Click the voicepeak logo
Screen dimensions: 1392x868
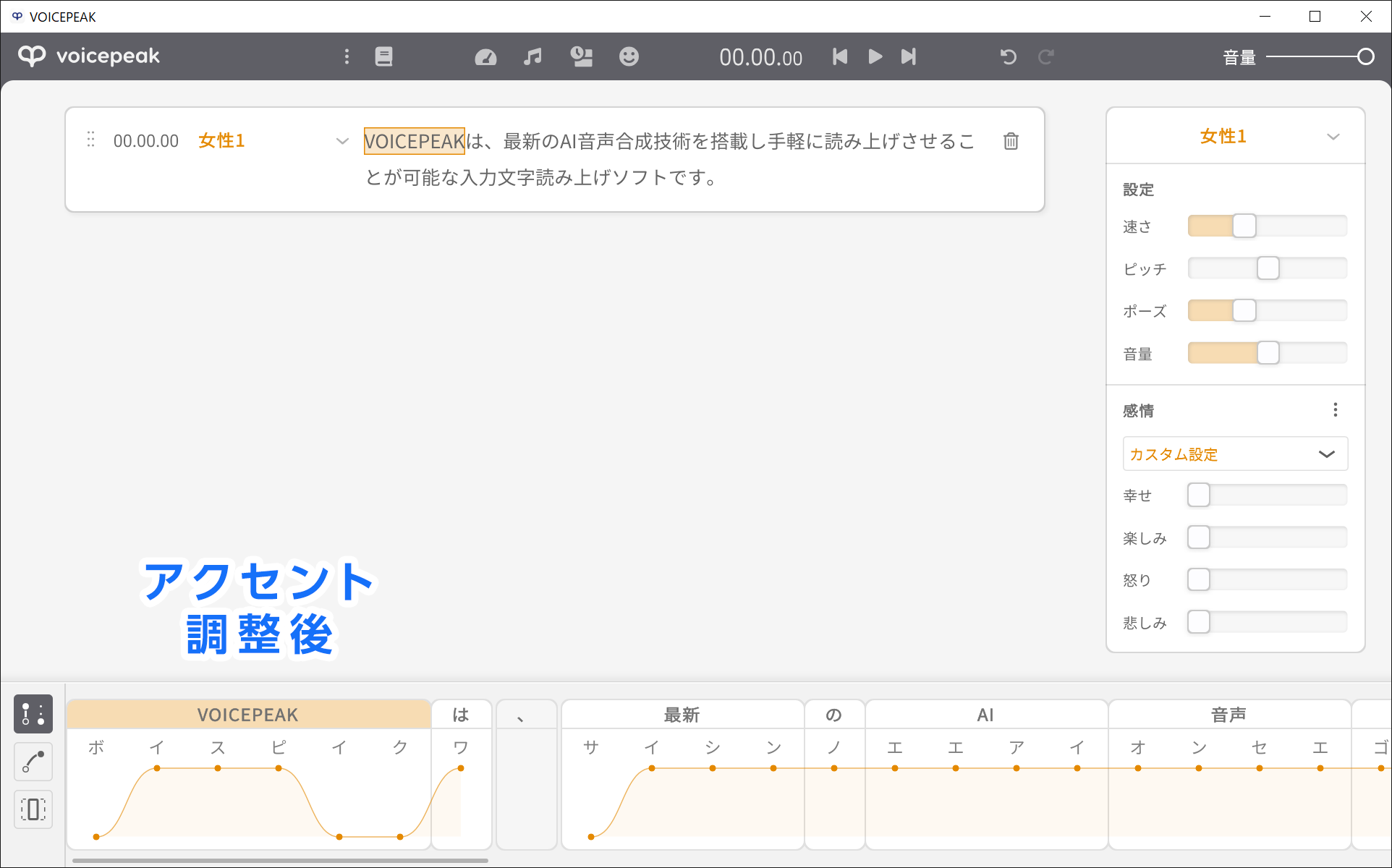tap(88, 56)
